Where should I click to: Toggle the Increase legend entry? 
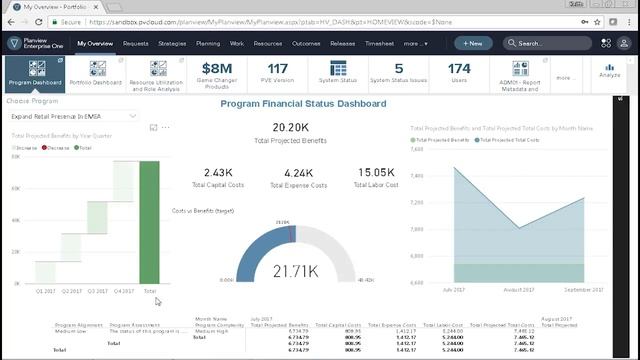(24, 148)
